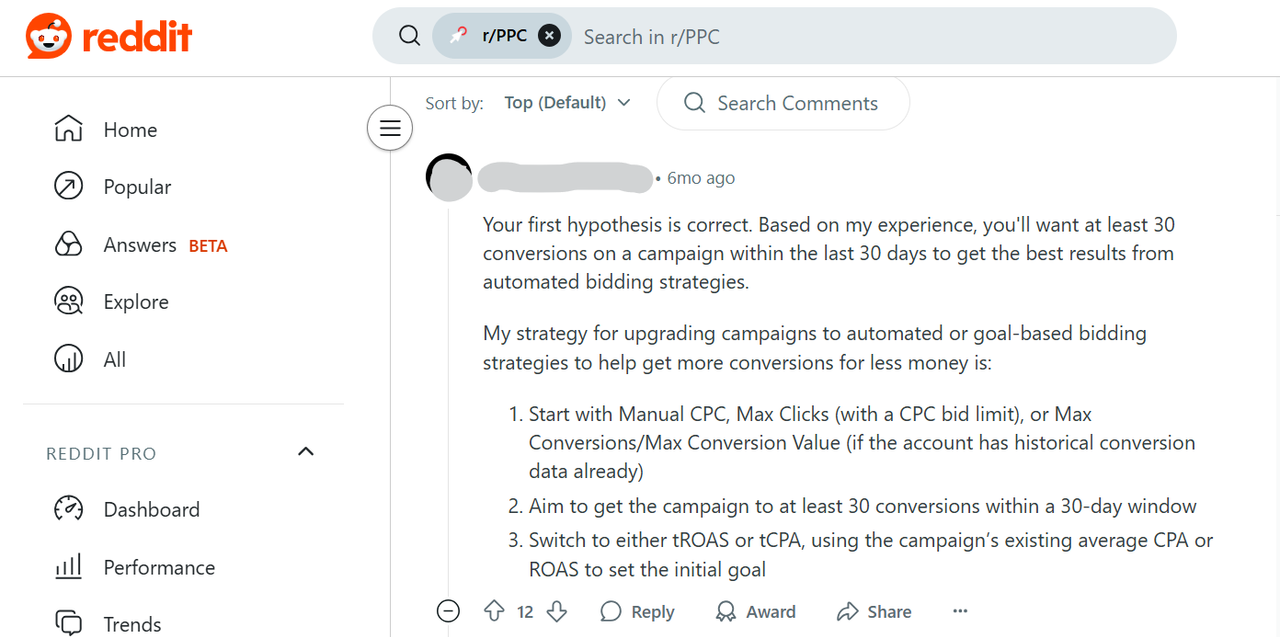This screenshot has height=637, width=1280.
Task: Toggle the sidebar hamburger button
Action: pos(390,128)
